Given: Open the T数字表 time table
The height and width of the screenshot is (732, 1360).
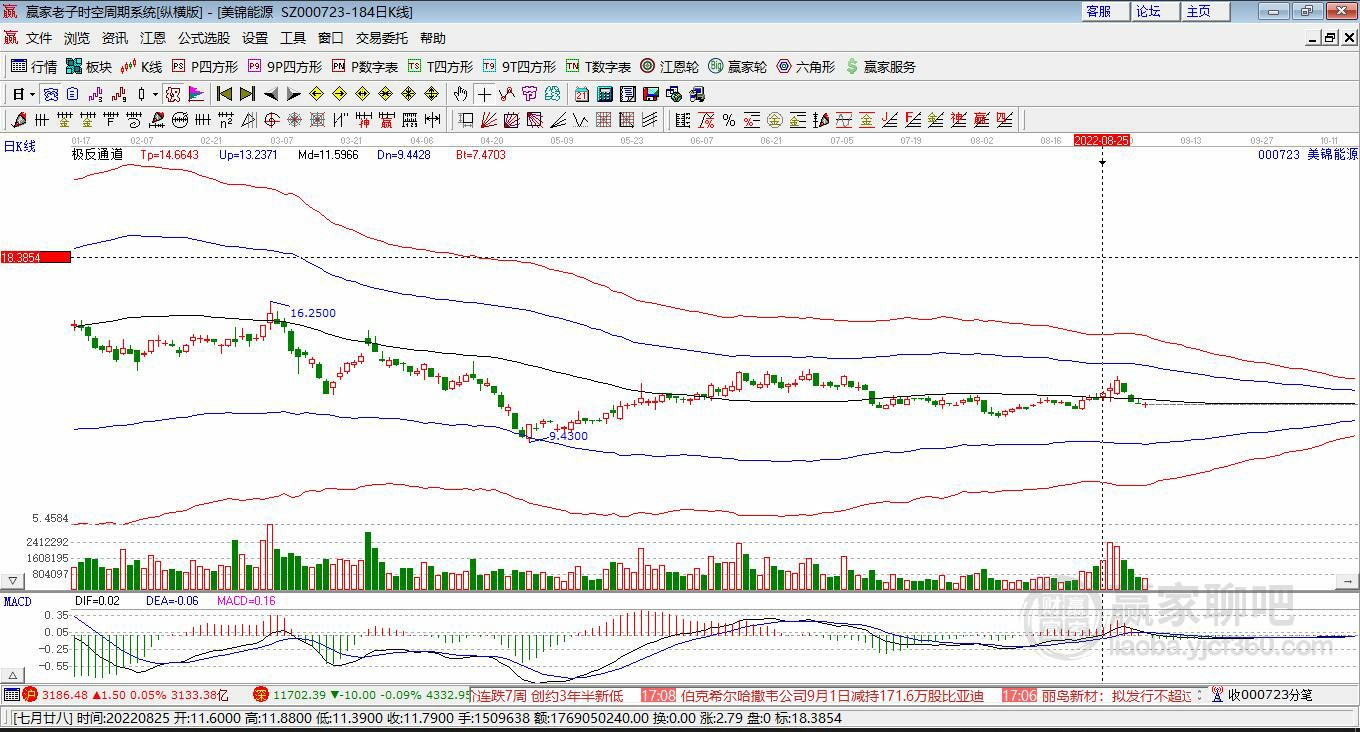Looking at the screenshot, I should (598, 67).
